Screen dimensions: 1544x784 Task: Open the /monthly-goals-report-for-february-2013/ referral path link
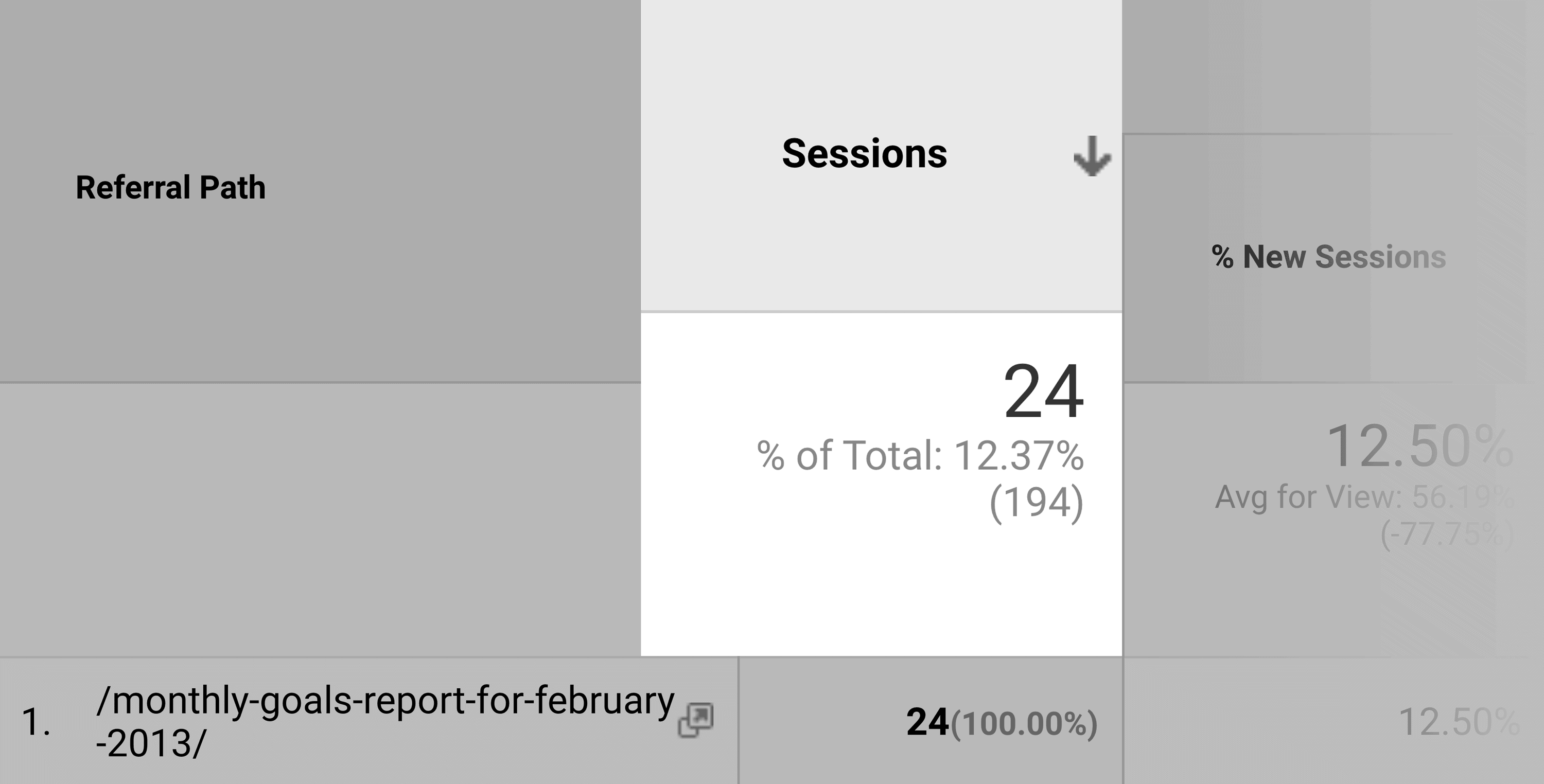(x=385, y=722)
